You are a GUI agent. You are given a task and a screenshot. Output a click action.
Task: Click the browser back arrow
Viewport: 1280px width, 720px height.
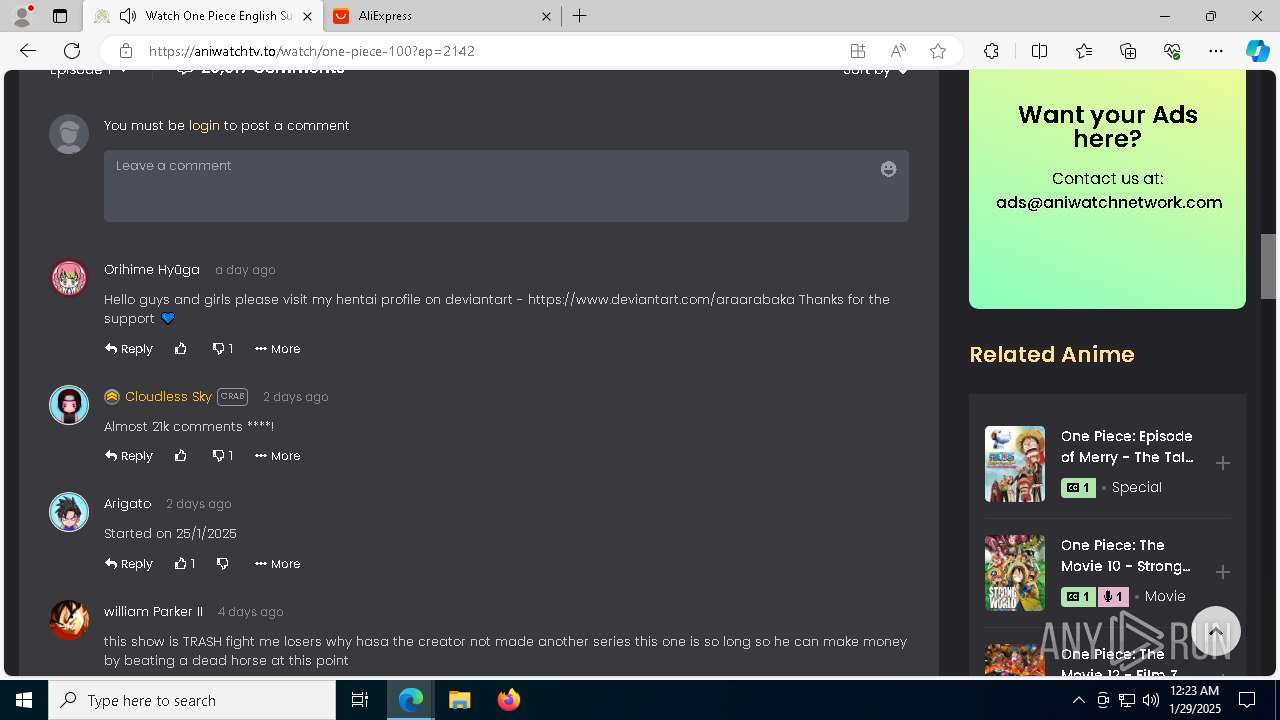tap(28, 51)
